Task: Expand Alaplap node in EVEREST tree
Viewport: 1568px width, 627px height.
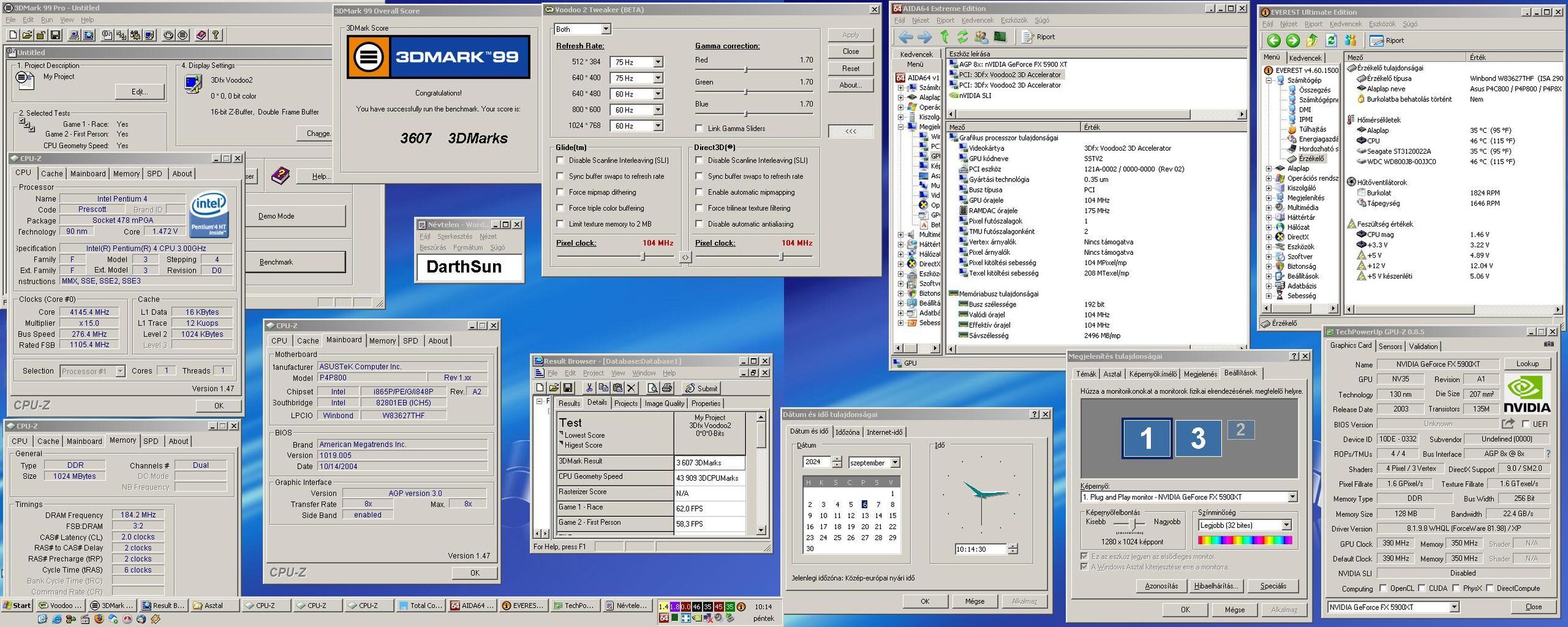Action: tap(1269, 169)
